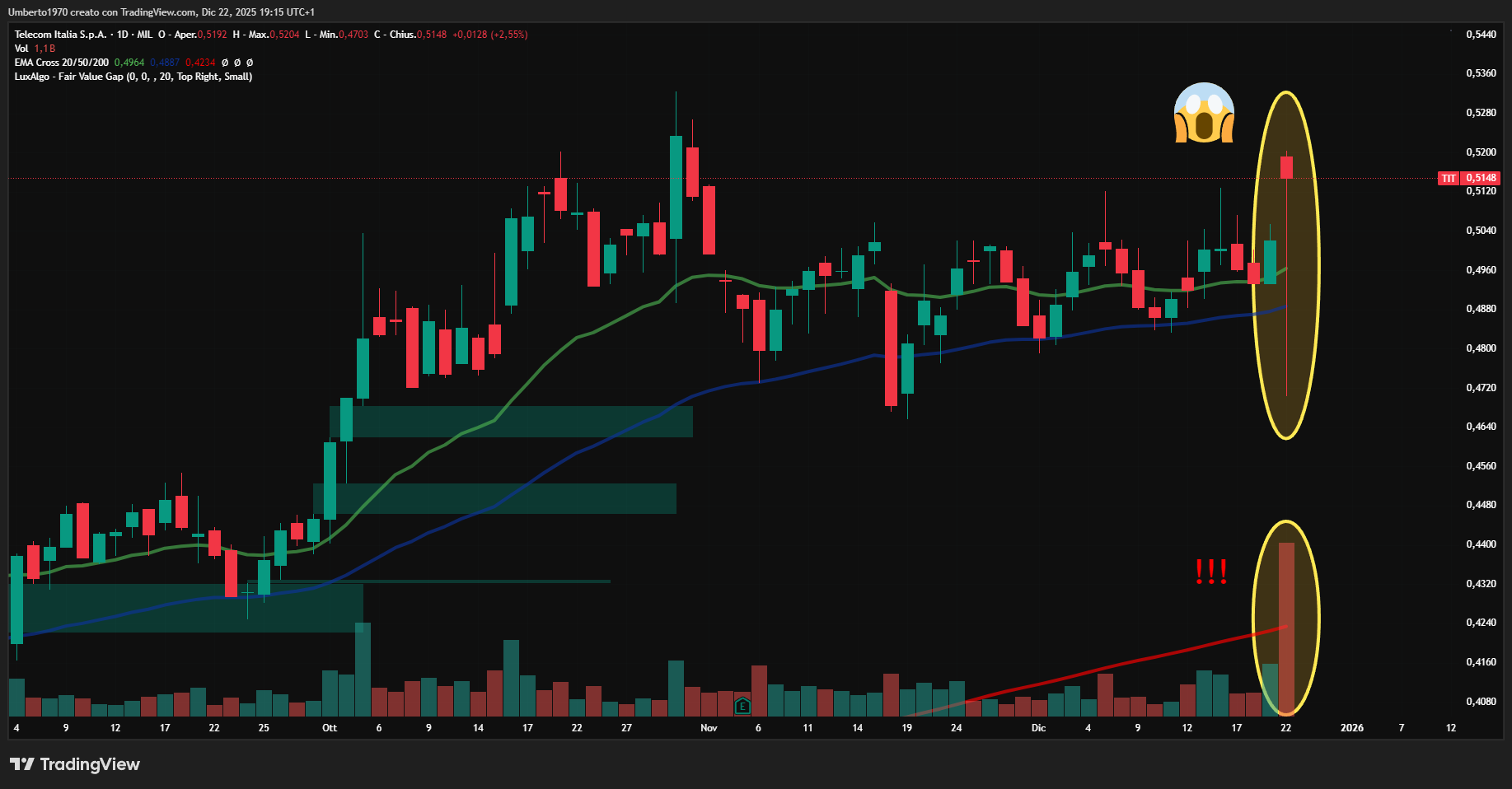Screen dimensions: 1512x789
Task: Click the 27 date label on time axis
Action: (x=626, y=728)
